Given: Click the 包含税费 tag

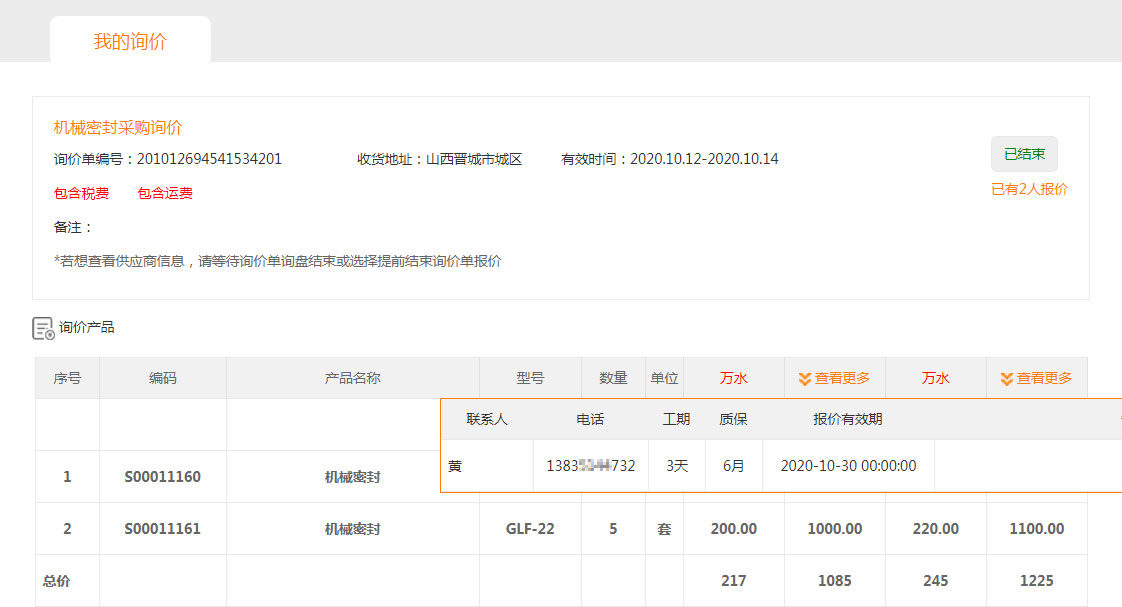Looking at the screenshot, I should pyautogui.click(x=81, y=193).
